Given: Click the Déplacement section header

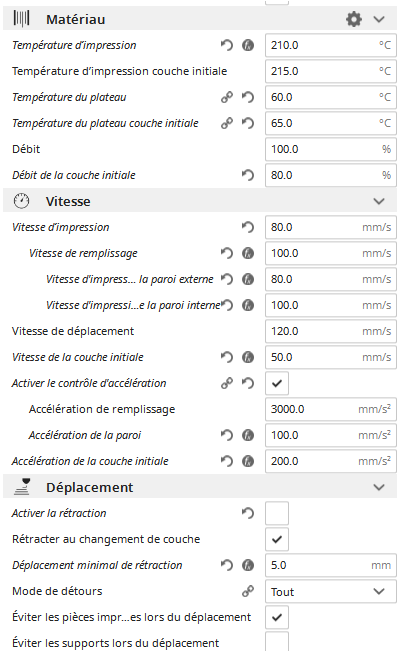Looking at the screenshot, I should pyautogui.click(x=200, y=487).
